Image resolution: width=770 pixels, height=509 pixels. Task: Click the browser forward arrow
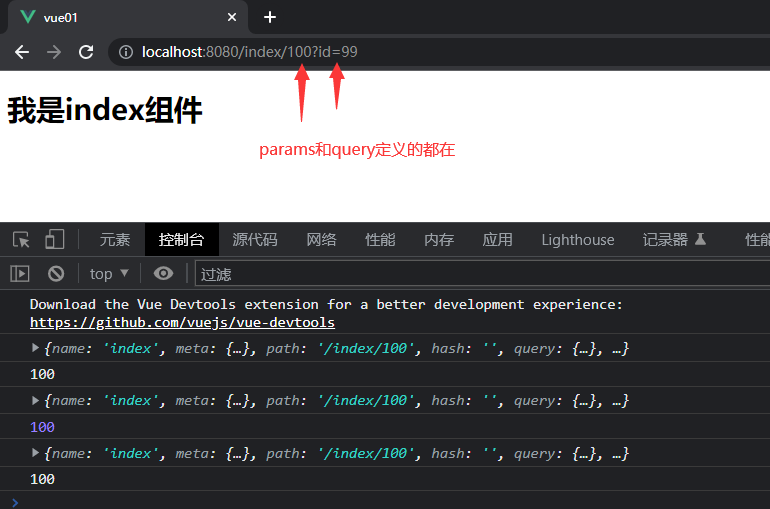pyautogui.click(x=54, y=52)
